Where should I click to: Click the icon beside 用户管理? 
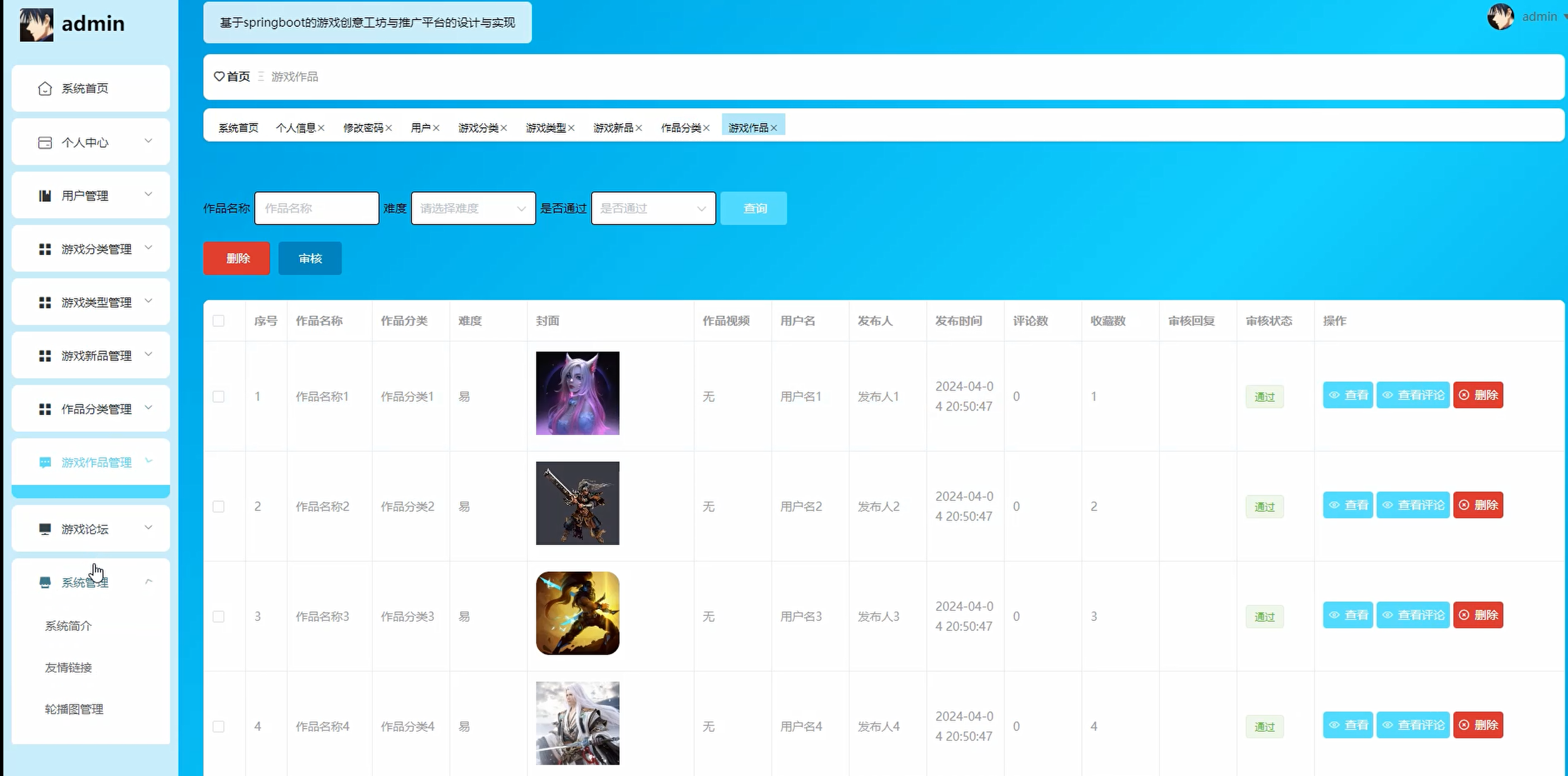pos(45,196)
